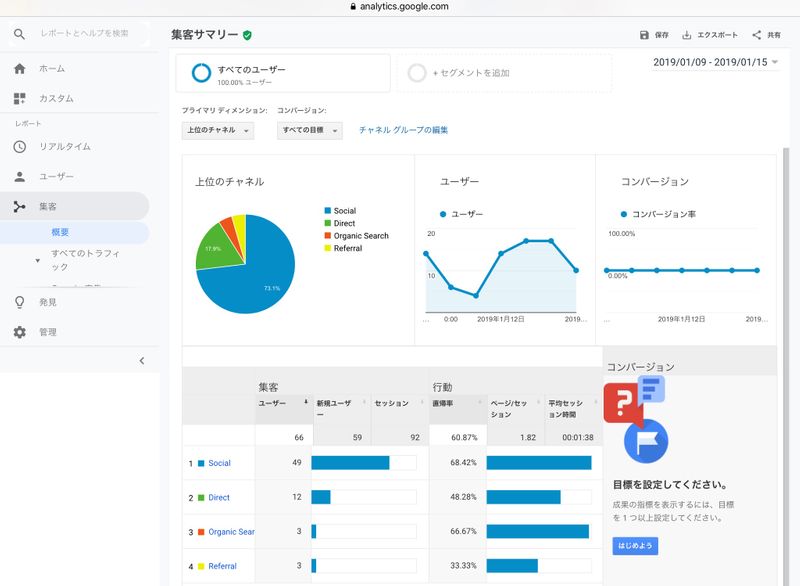This screenshot has height=586, width=800.
Task: Click the レポートとヘルプを検索 search field
Action: 85,34
